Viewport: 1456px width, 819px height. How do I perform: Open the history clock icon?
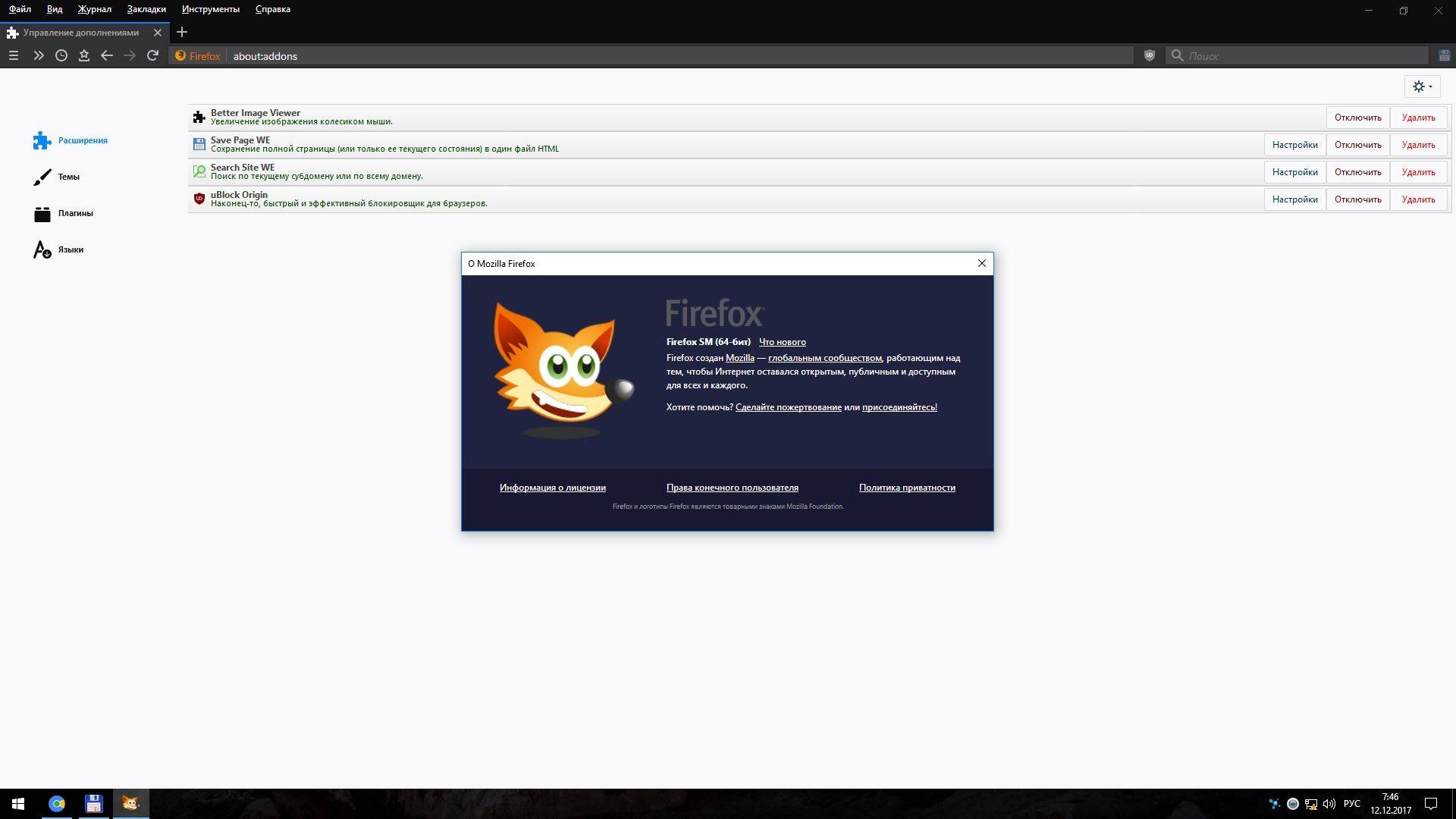[61, 55]
